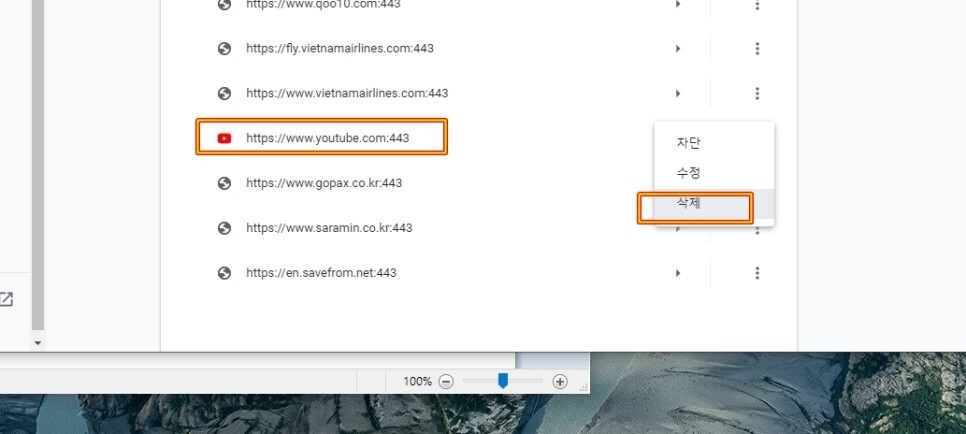Viewport: 966px width, 434px height.
Task: Expand details arrow for www.vietnamairlines.com
Action: (678, 93)
